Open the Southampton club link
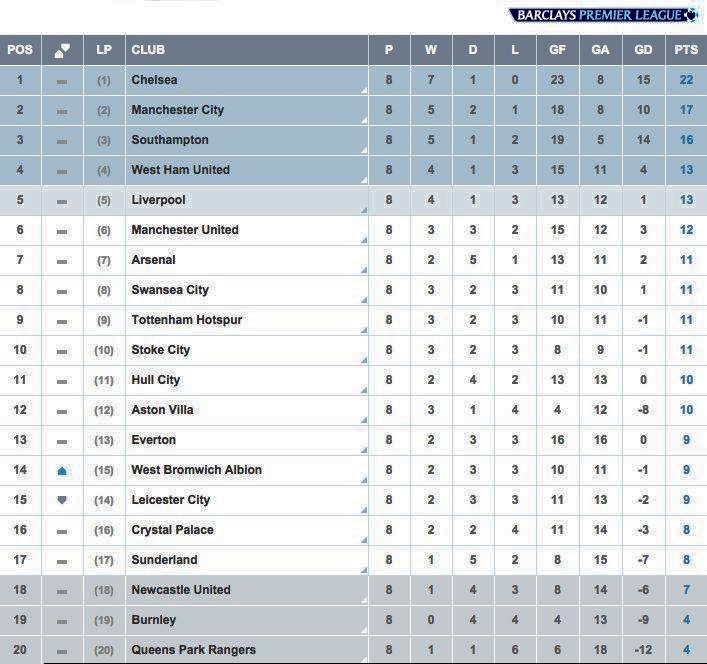Image resolution: width=707 pixels, height=664 pixels. click(170, 140)
